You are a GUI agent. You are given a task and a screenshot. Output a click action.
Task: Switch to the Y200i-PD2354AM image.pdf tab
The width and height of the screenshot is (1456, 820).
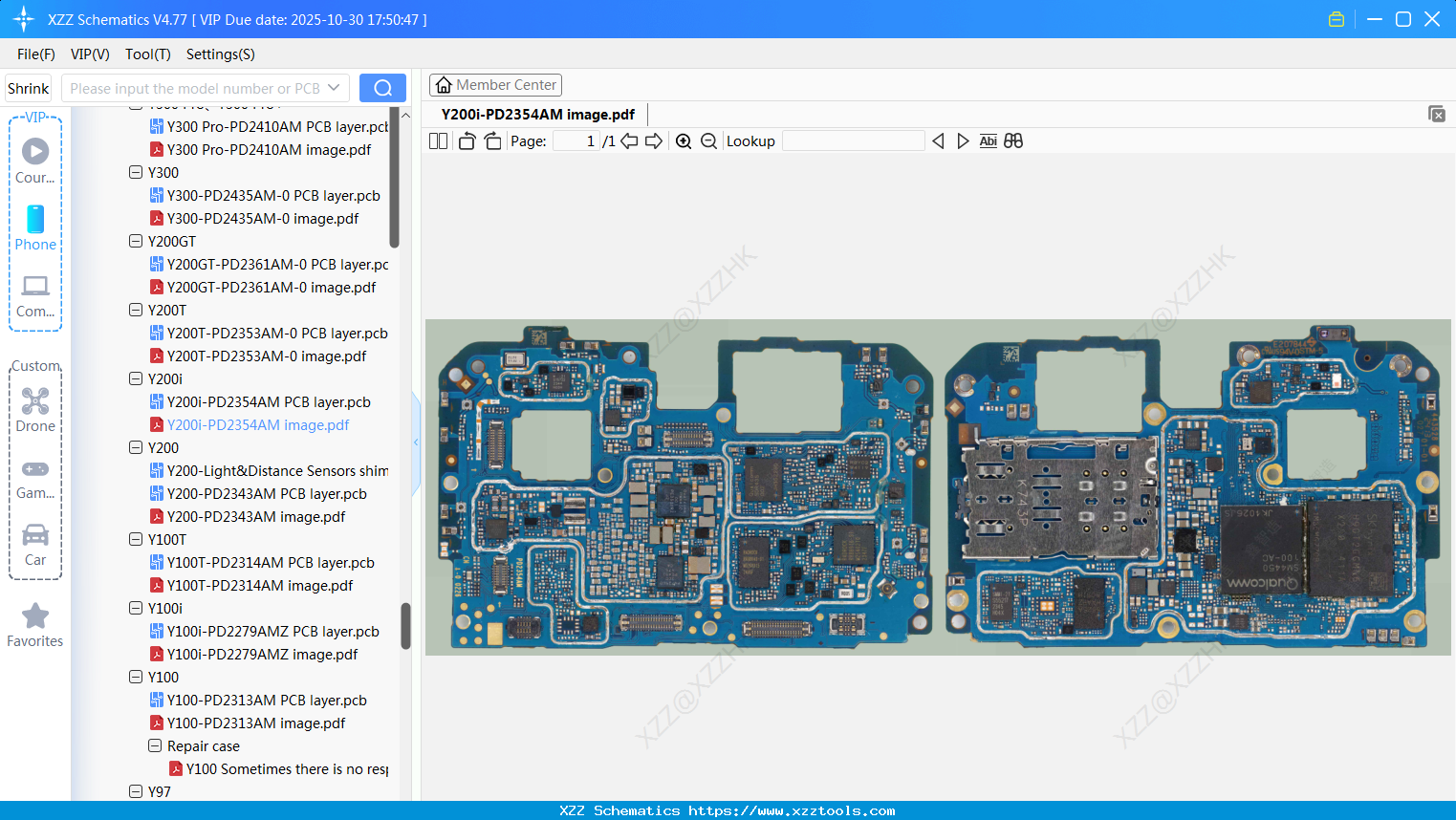pos(538,114)
